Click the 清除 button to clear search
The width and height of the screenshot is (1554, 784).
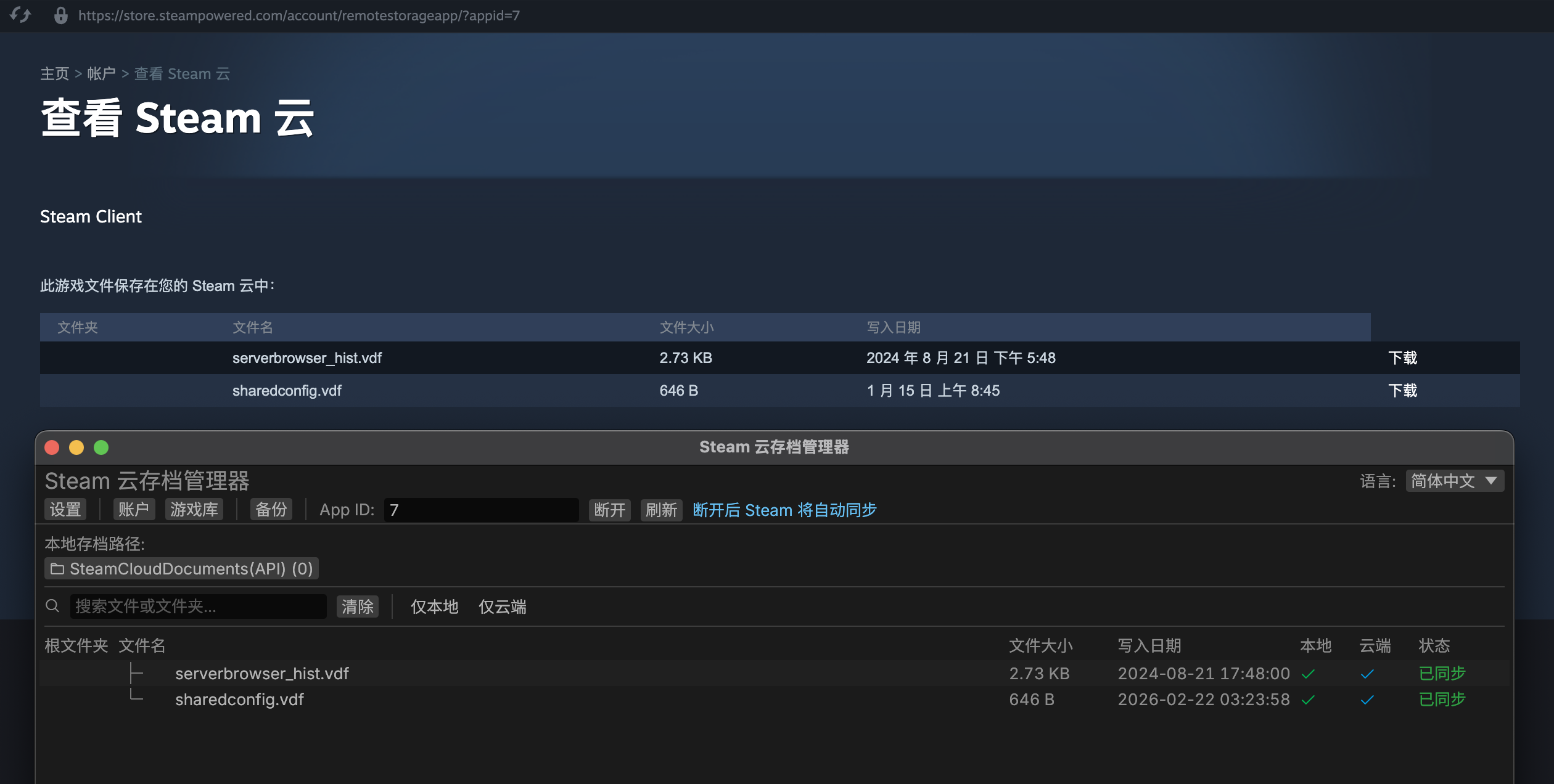pos(357,606)
